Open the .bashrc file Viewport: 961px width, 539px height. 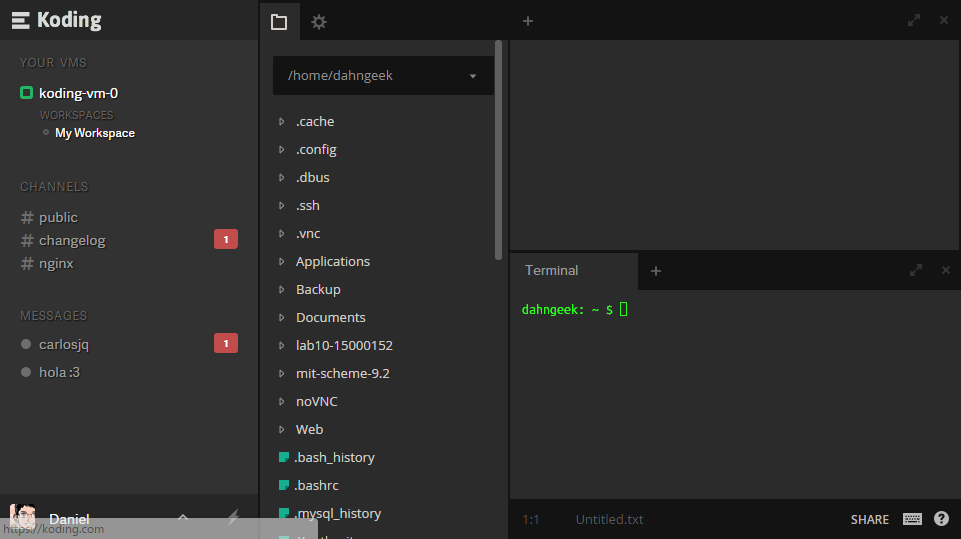pos(309,485)
